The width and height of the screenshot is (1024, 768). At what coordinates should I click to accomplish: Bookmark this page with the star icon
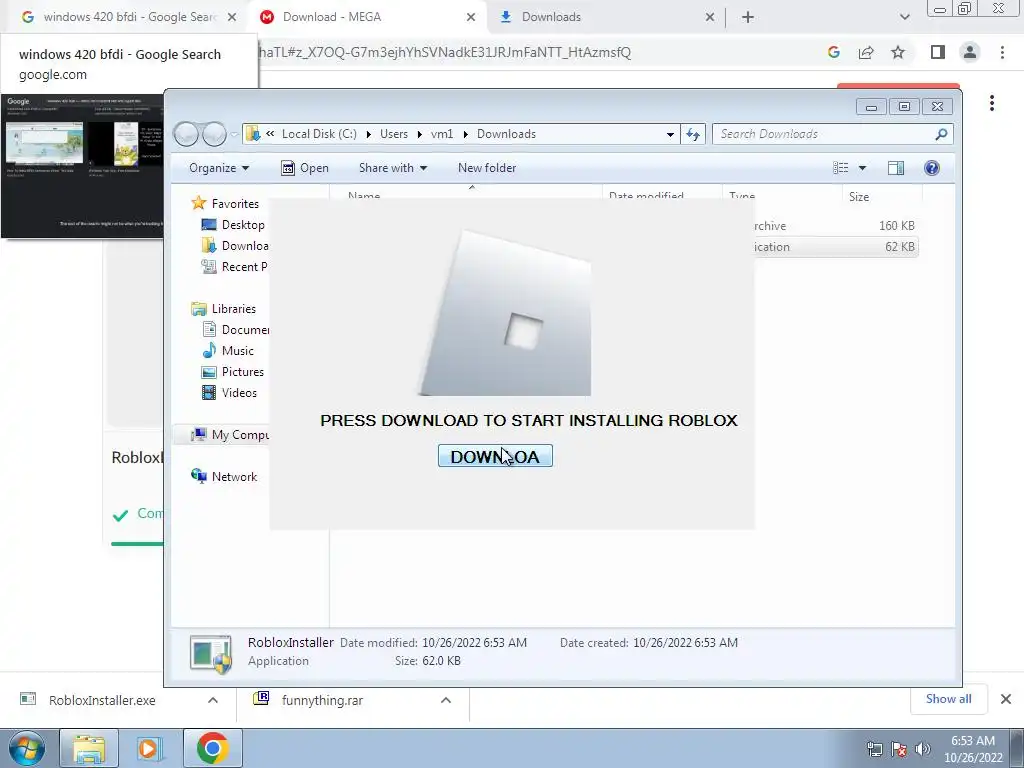pos(898,52)
